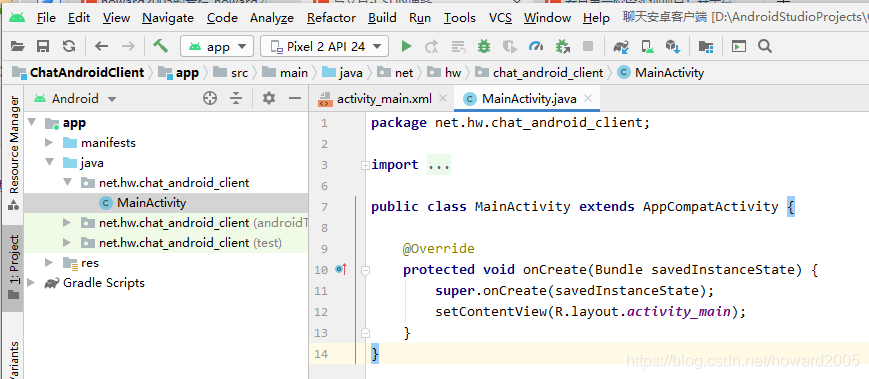
Task: Collapse all with the Project panel icon
Action: [236, 99]
